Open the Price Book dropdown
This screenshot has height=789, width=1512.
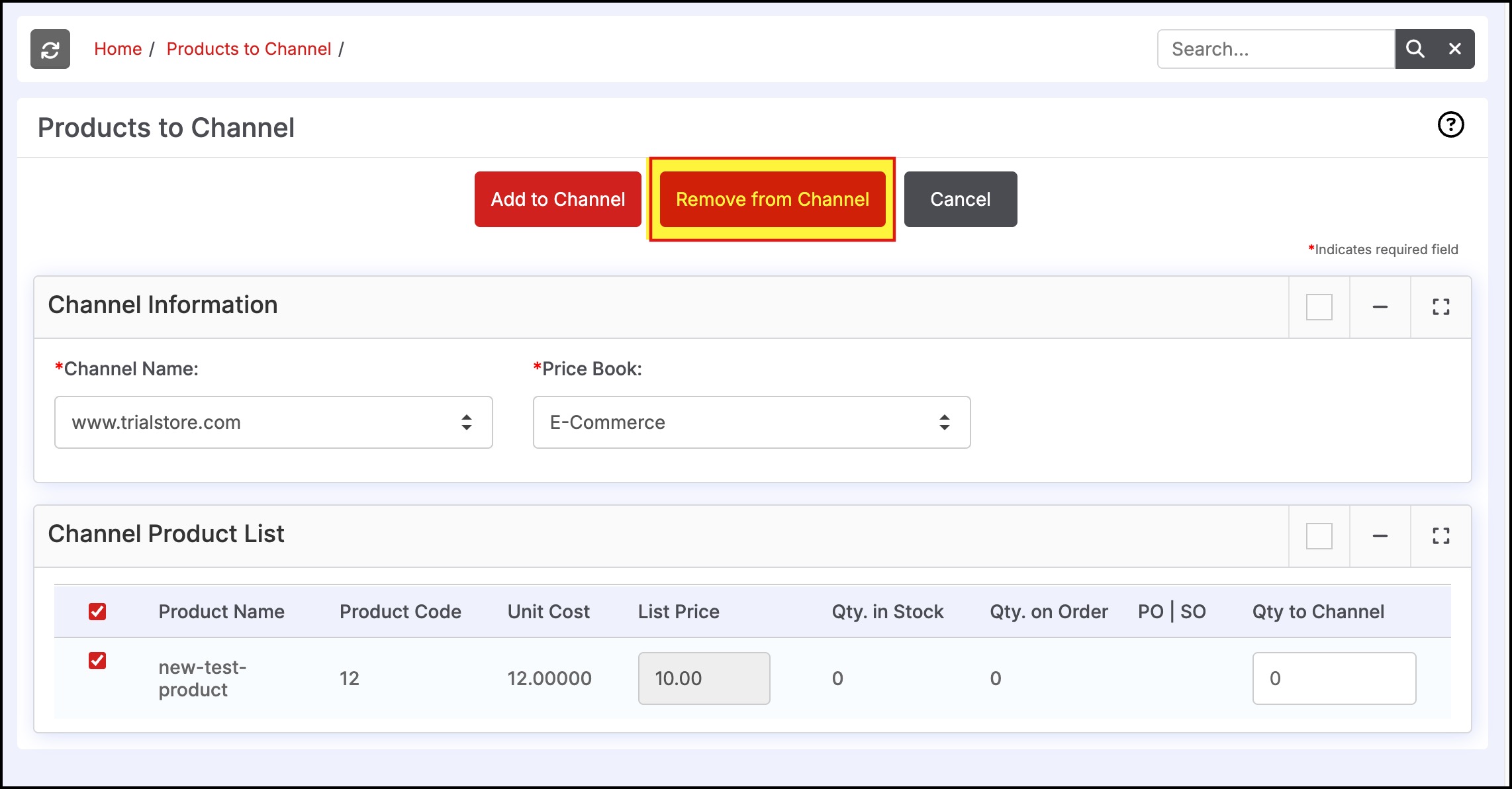(751, 422)
